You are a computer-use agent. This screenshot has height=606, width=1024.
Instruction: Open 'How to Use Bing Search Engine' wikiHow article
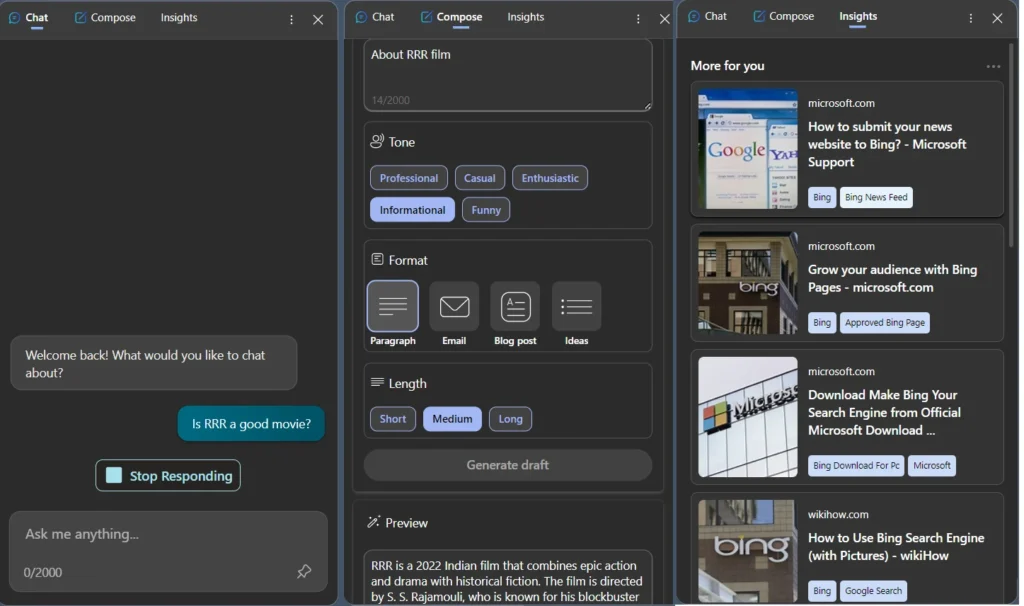(895, 547)
